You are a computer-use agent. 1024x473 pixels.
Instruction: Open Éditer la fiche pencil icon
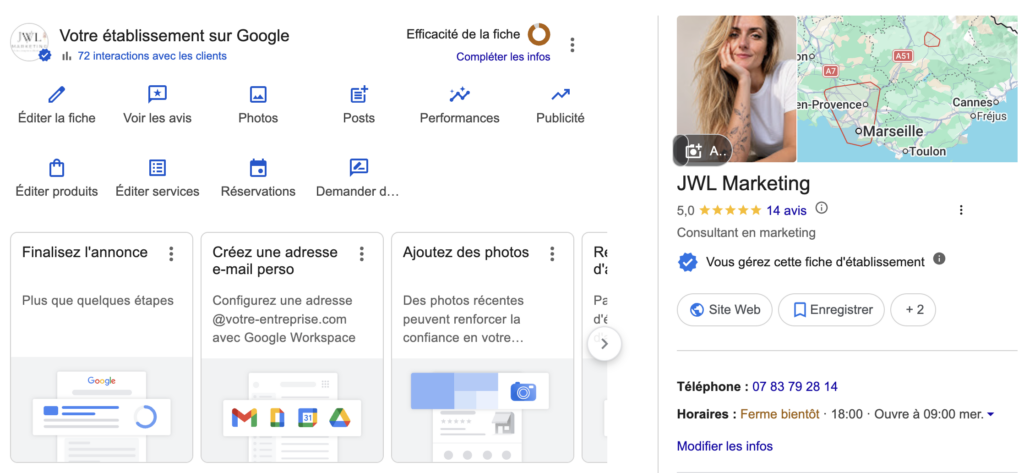point(57,95)
